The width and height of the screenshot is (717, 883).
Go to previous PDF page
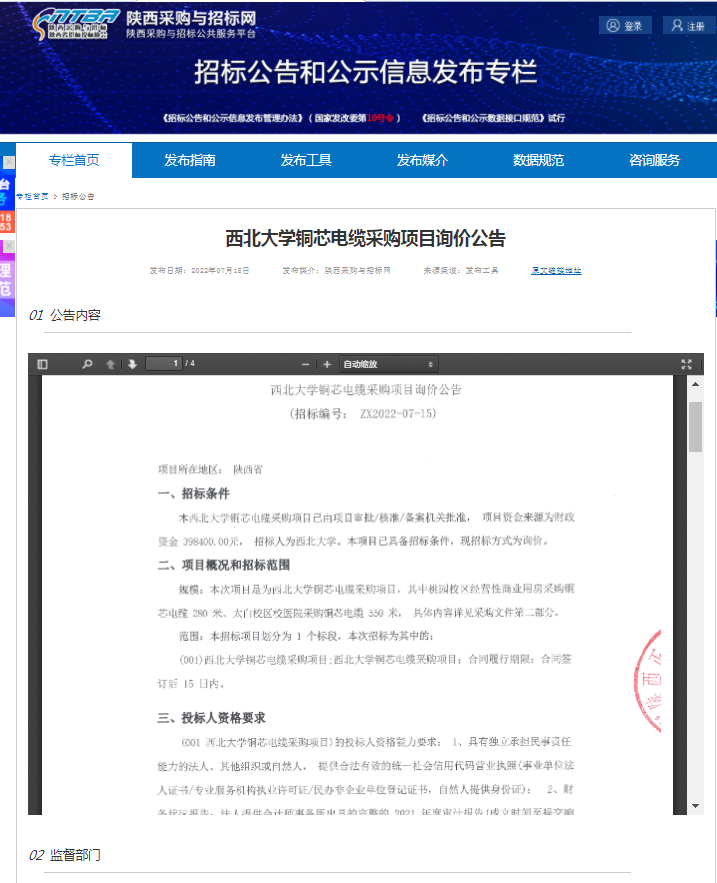coord(111,364)
